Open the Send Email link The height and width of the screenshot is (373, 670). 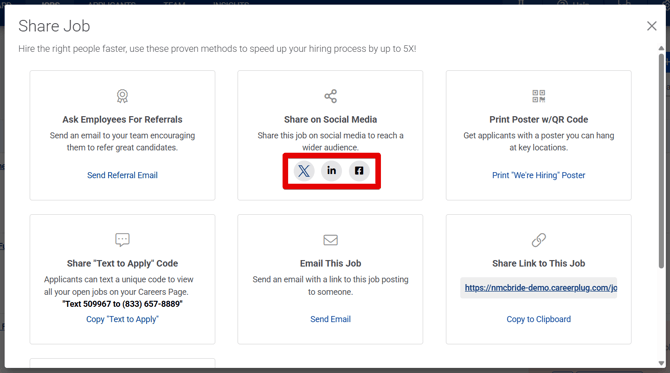[x=330, y=319]
